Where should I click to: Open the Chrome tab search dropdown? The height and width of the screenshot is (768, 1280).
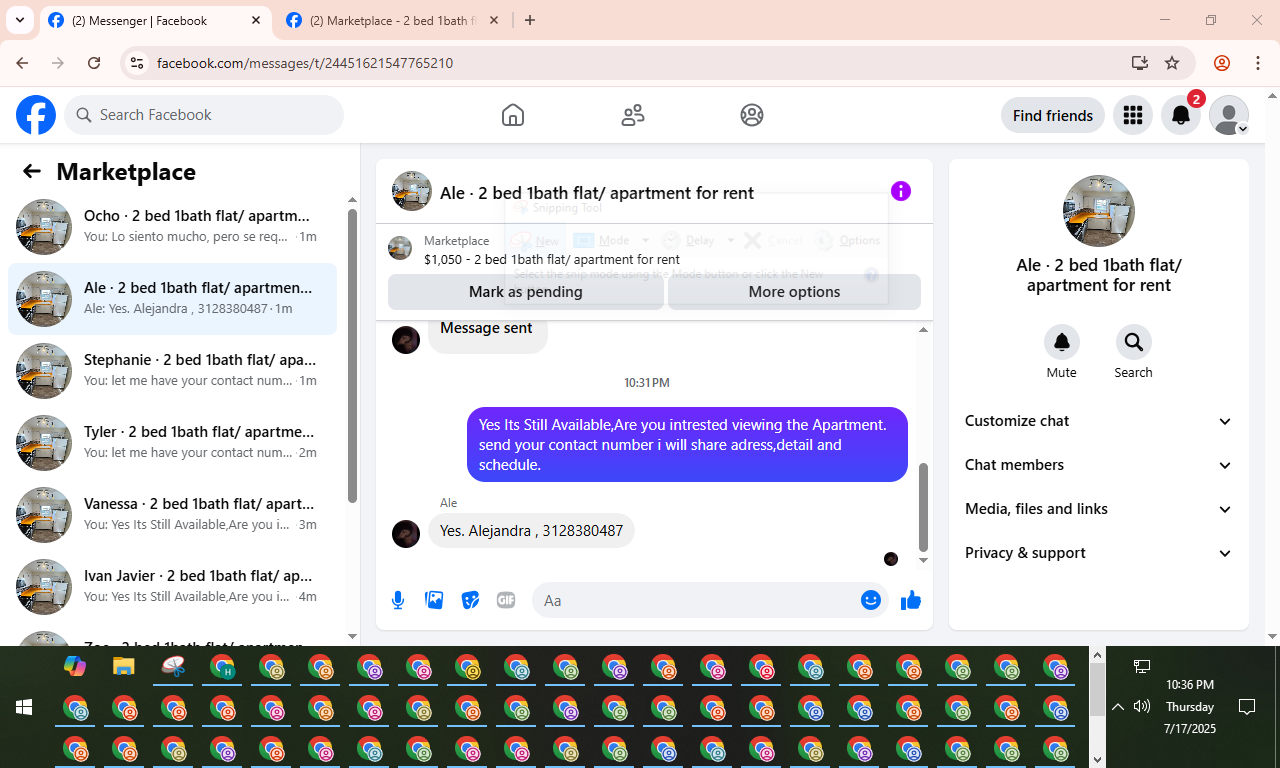click(x=20, y=20)
